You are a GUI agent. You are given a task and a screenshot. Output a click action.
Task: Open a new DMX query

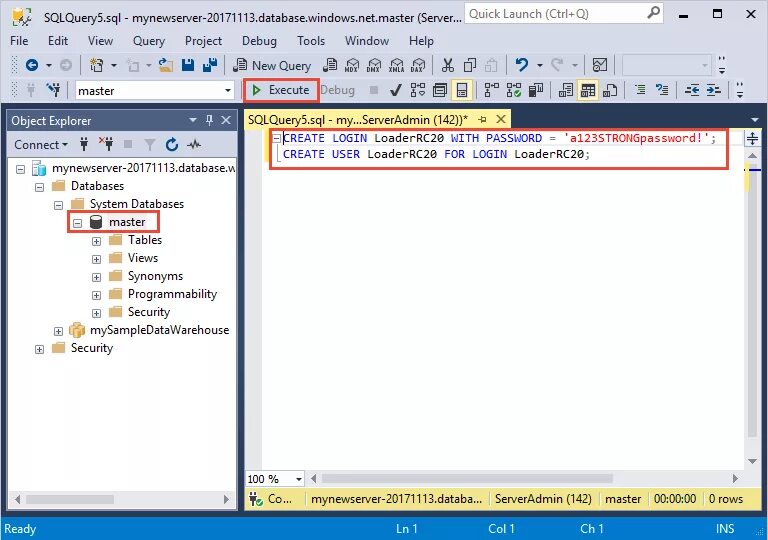(x=374, y=65)
